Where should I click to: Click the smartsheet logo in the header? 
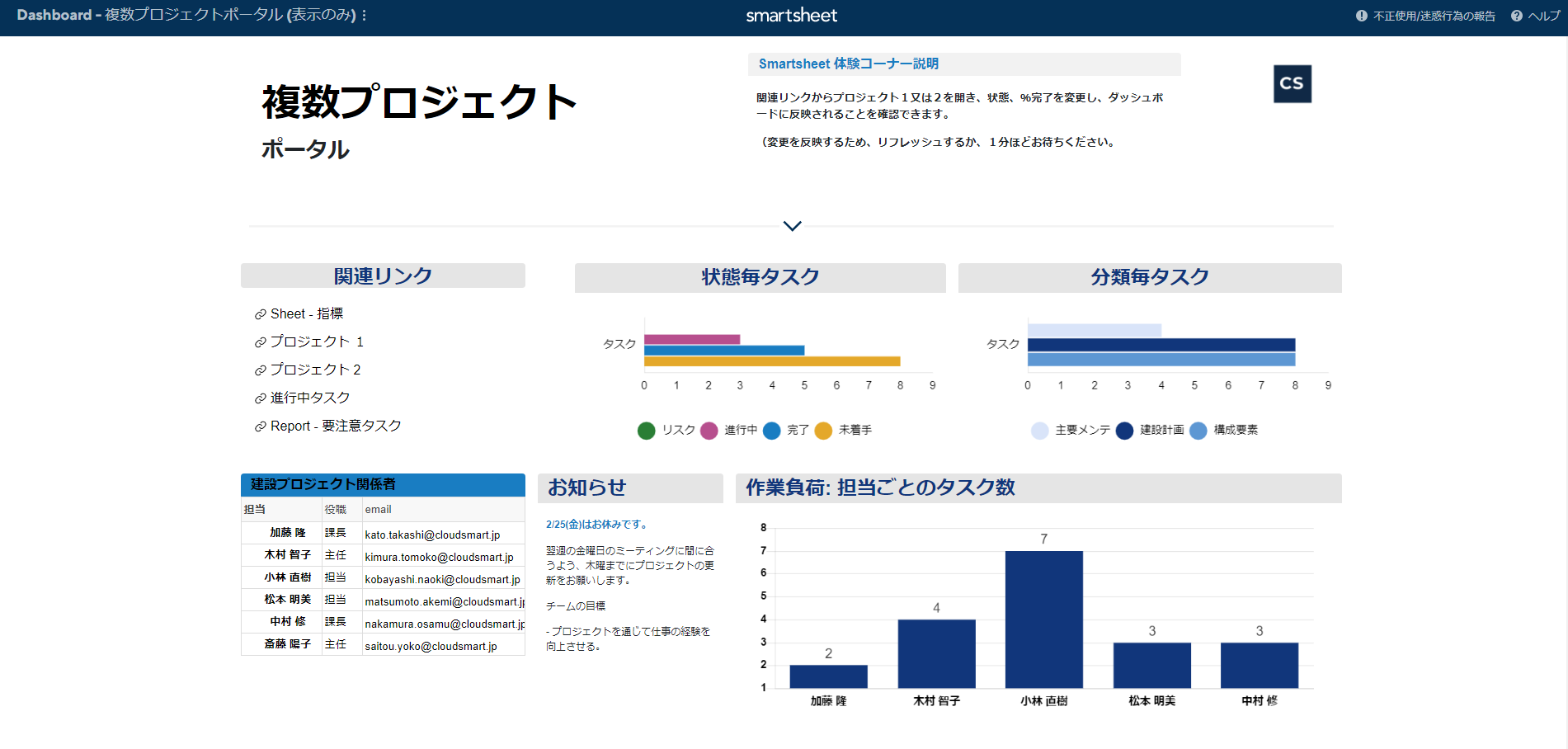pos(790,15)
